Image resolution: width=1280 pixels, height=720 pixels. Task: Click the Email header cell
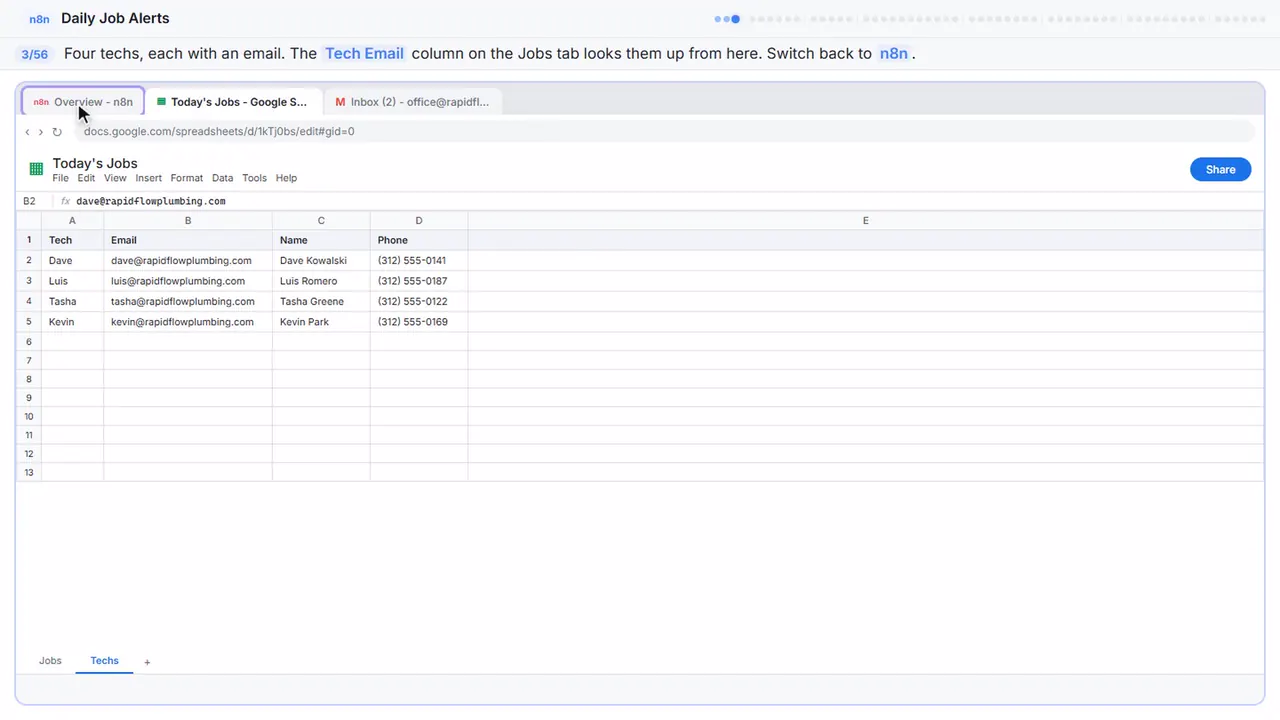point(188,240)
